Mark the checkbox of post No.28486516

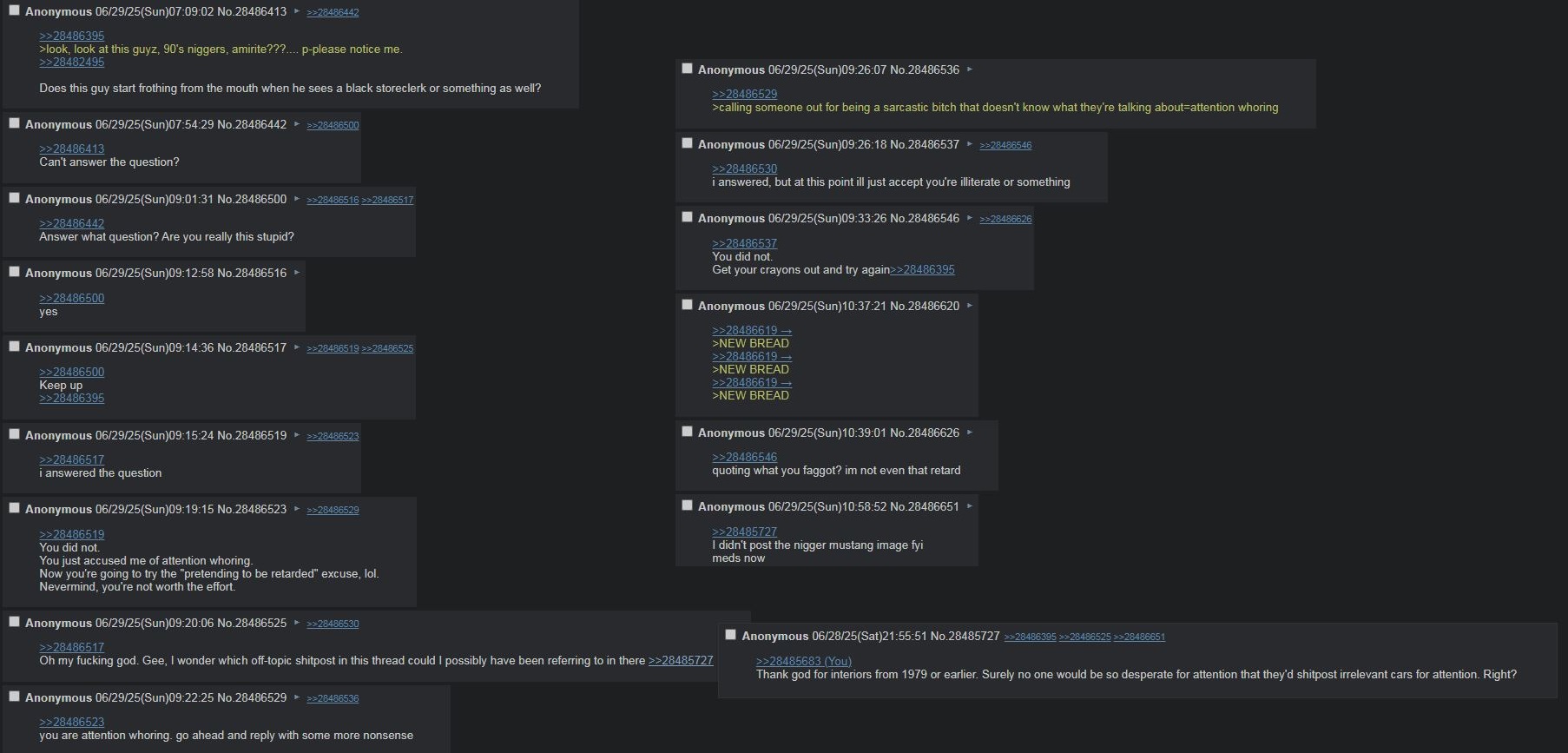(14, 272)
